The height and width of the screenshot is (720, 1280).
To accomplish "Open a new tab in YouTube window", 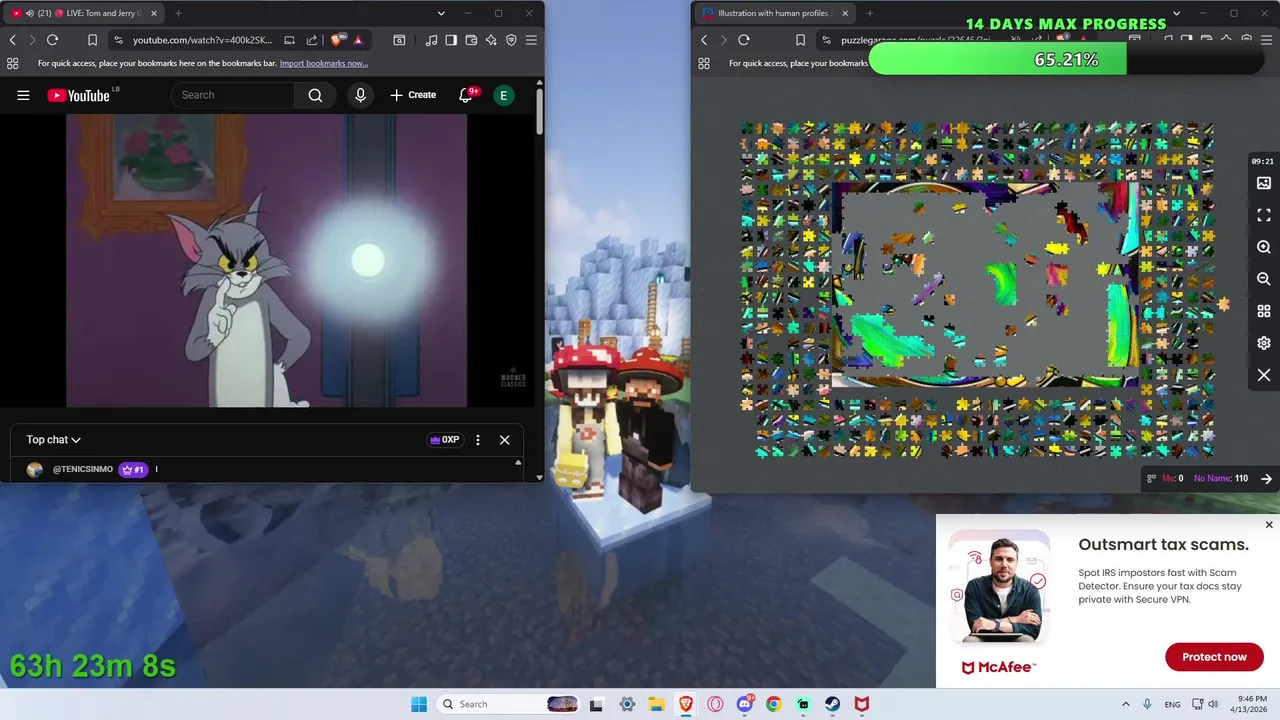I will coord(178,13).
